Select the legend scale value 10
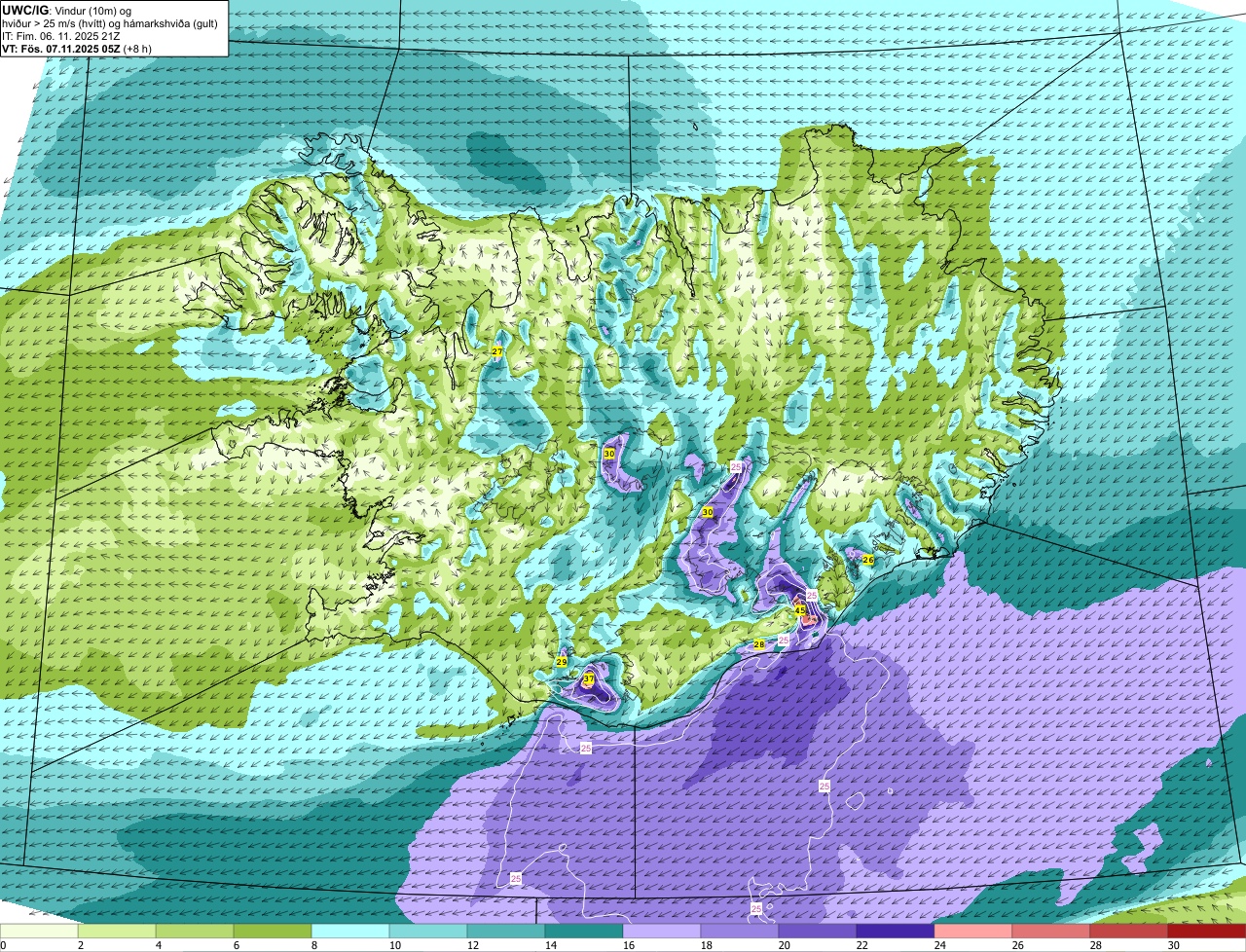 click(394, 945)
